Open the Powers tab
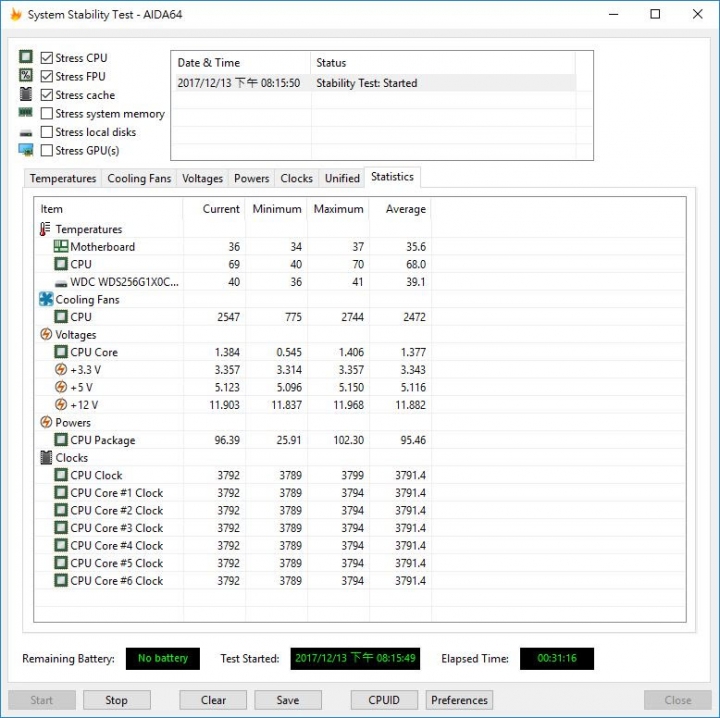720x718 pixels. point(251,178)
